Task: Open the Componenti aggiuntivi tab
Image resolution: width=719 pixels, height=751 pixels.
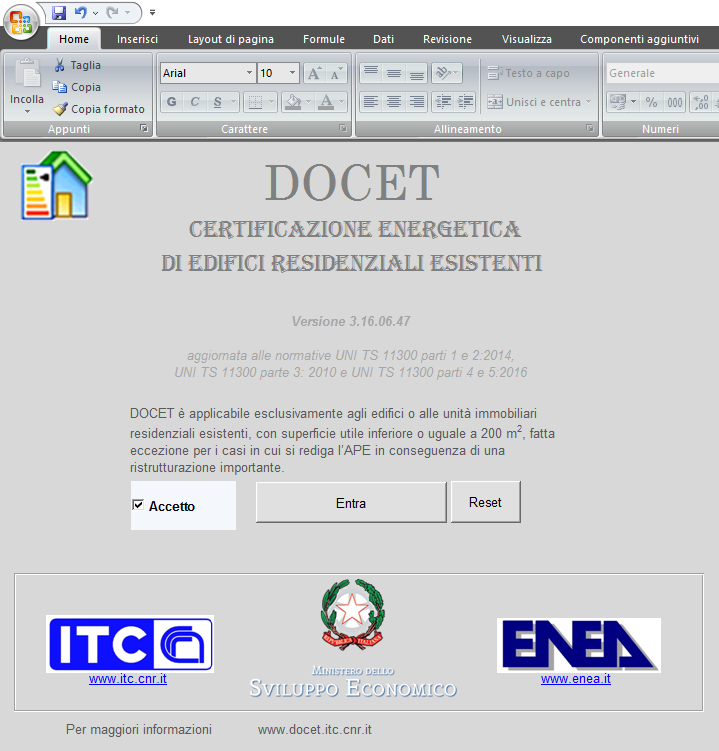Action: point(639,39)
